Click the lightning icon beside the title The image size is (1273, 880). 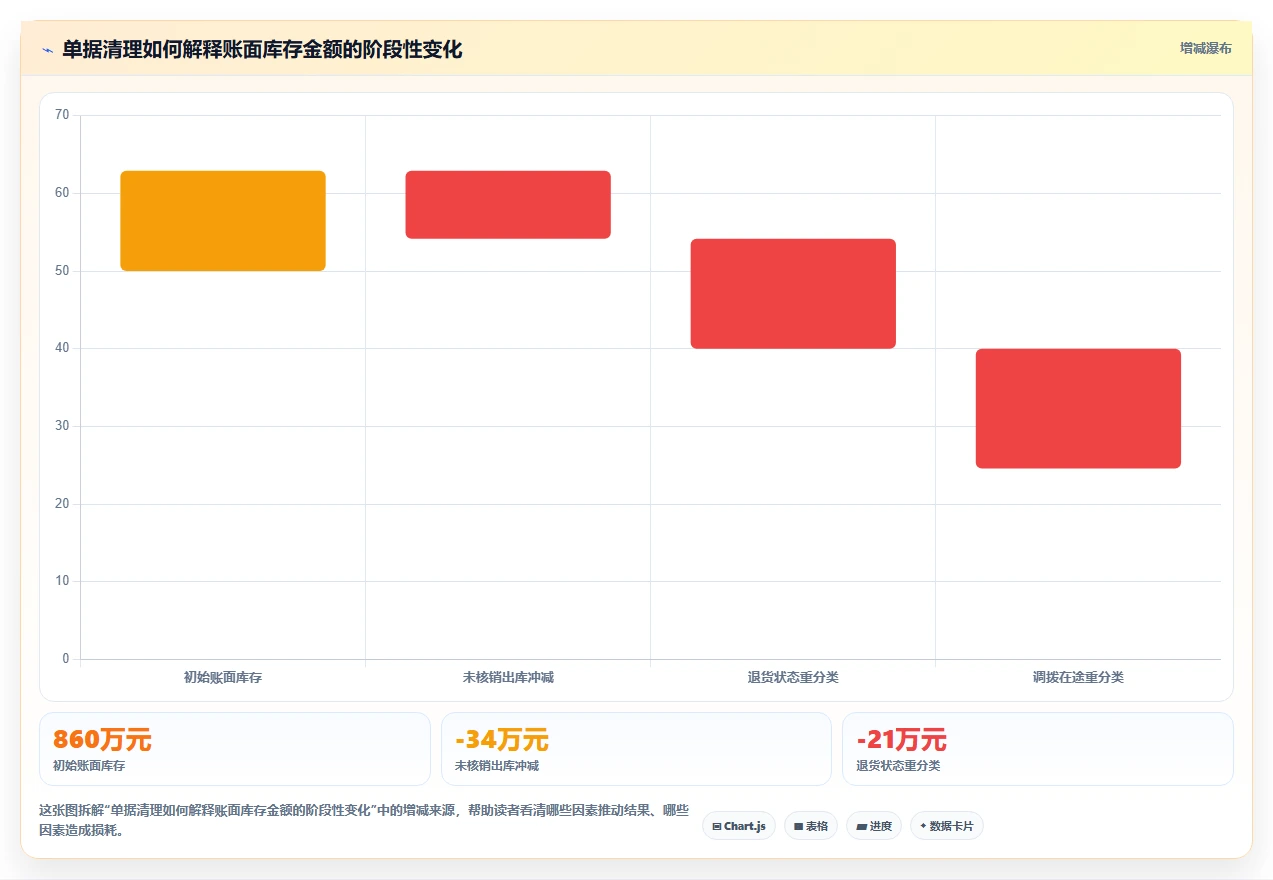tap(47, 50)
